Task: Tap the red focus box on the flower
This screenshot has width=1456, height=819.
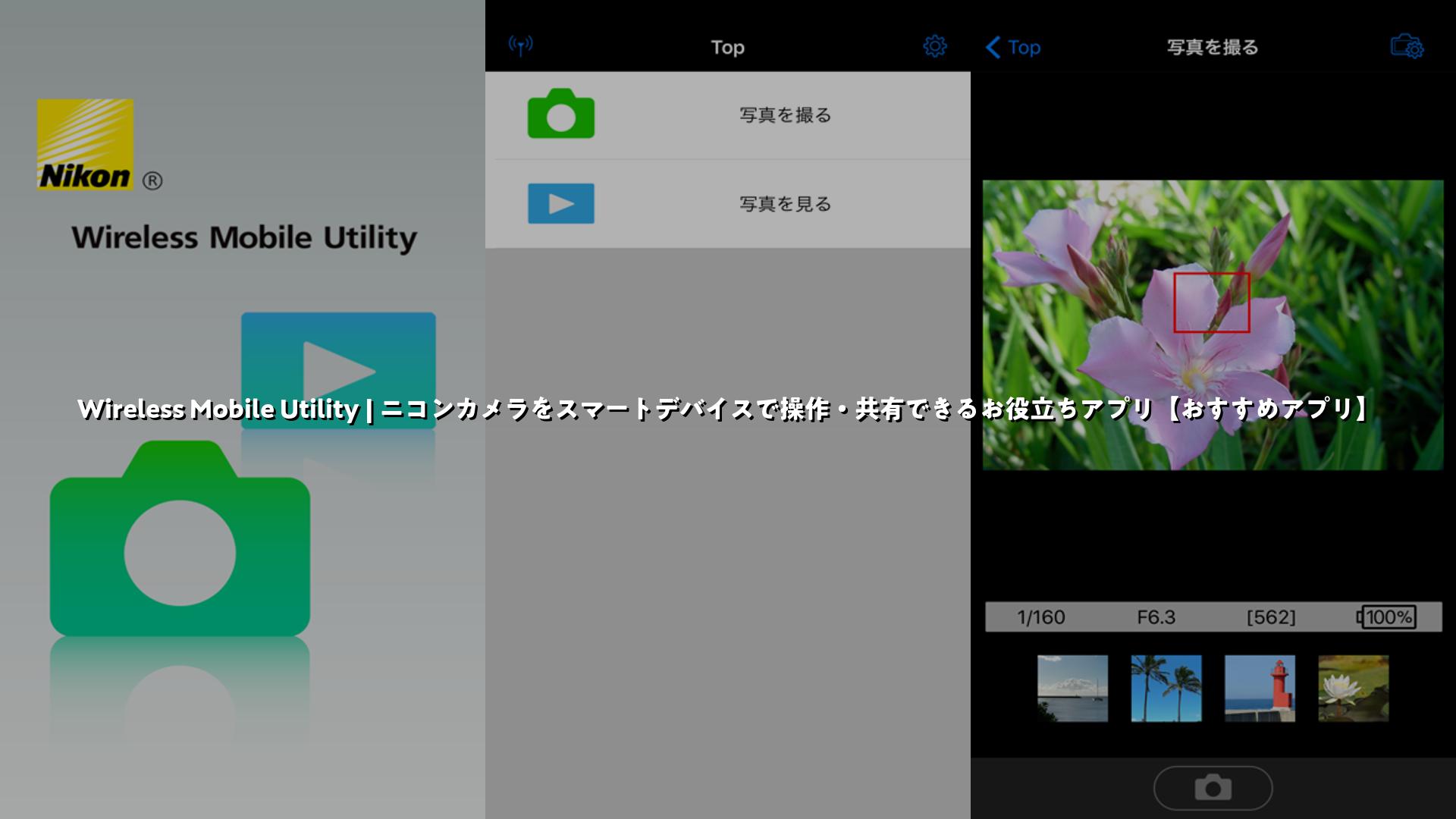Action: (x=1212, y=303)
